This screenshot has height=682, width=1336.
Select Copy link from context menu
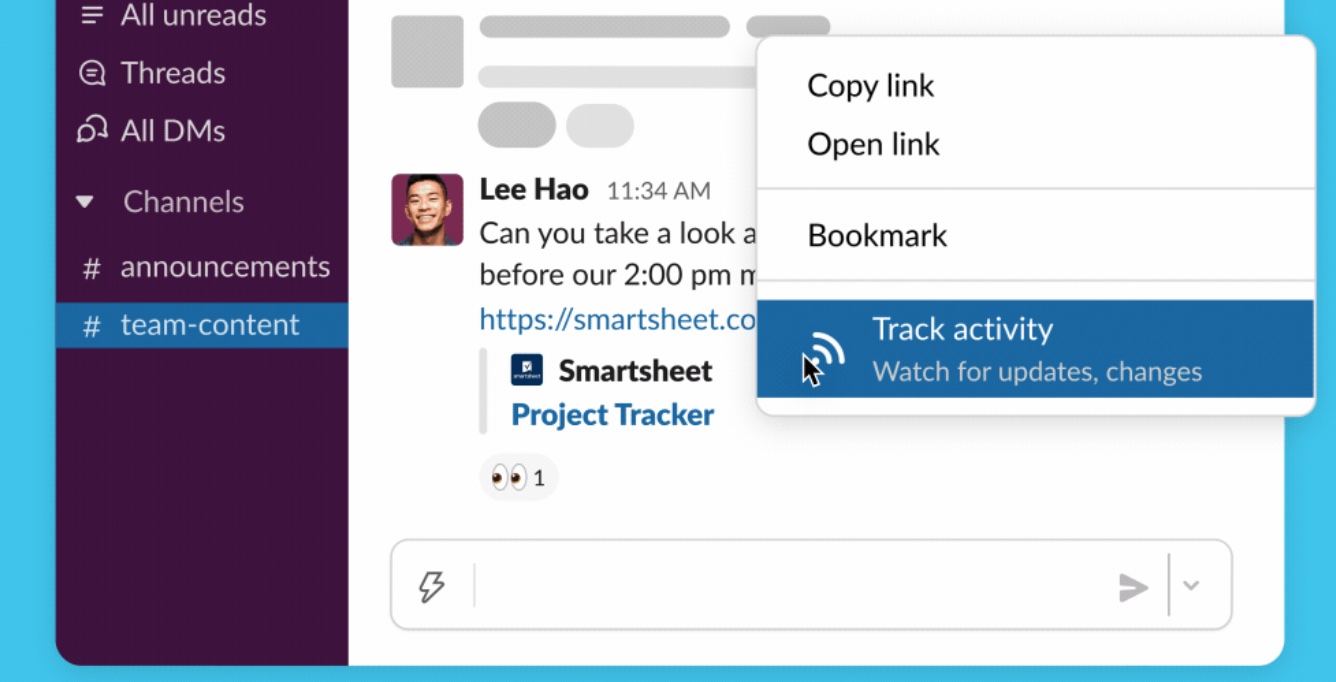(870, 86)
